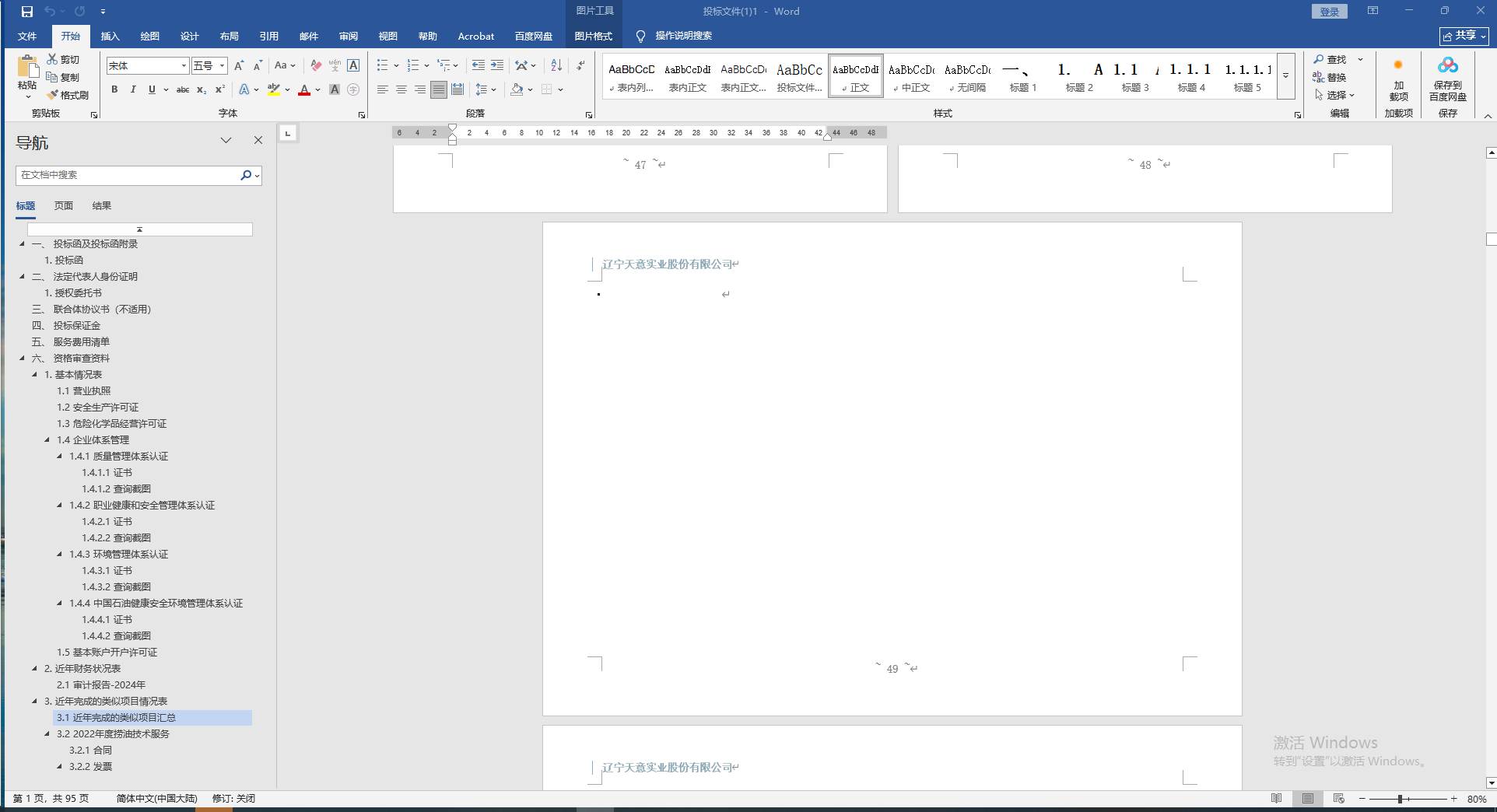The image size is (1497, 812).
Task: Apply the 标题 1 heading style
Action: click(x=1023, y=76)
